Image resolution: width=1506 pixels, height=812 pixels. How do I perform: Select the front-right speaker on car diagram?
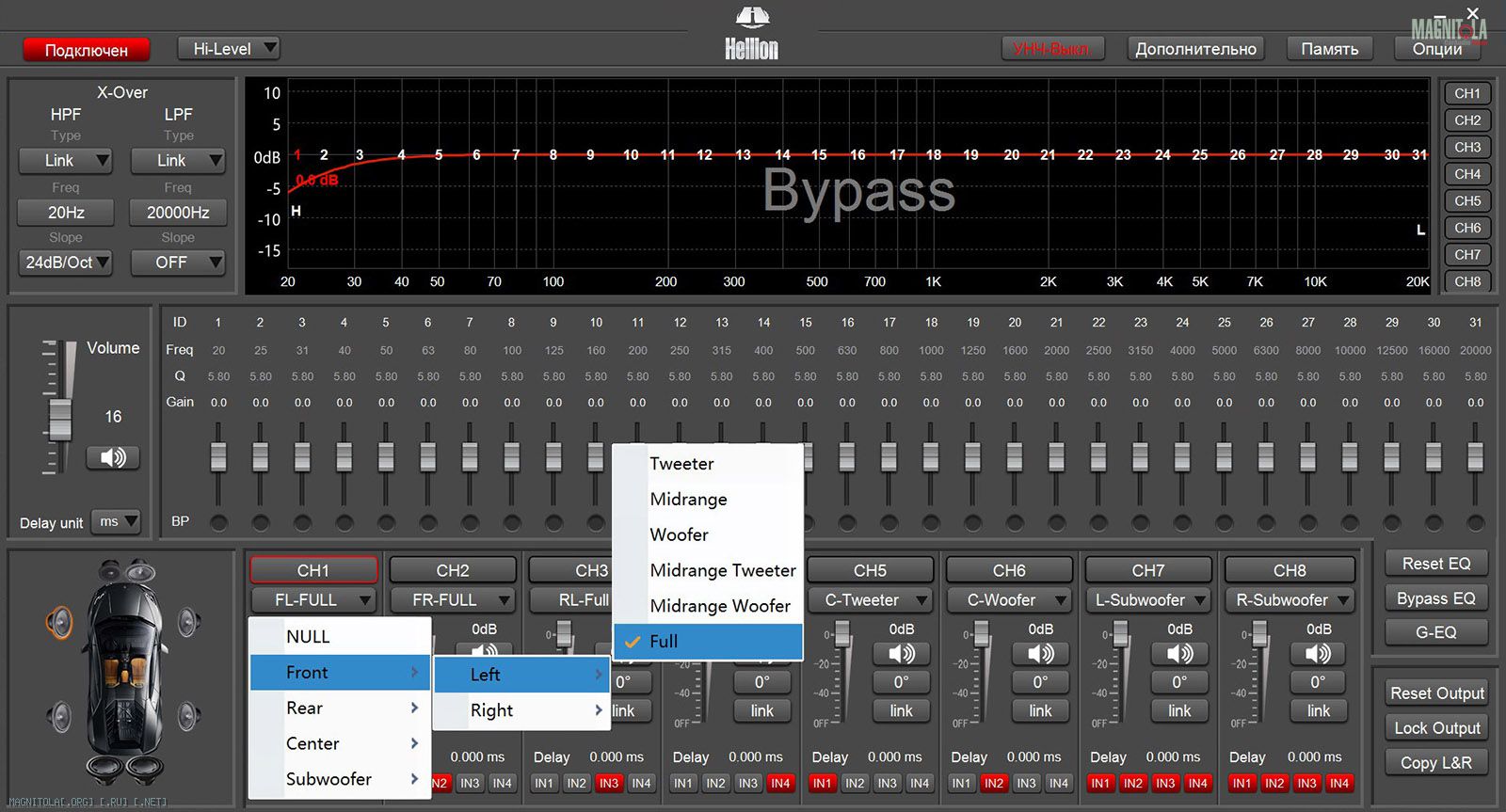pyautogui.click(x=189, y=622)
